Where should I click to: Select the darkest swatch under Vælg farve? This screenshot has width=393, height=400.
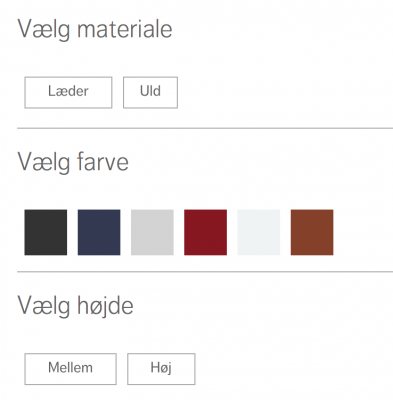click(x=46, y=232)
